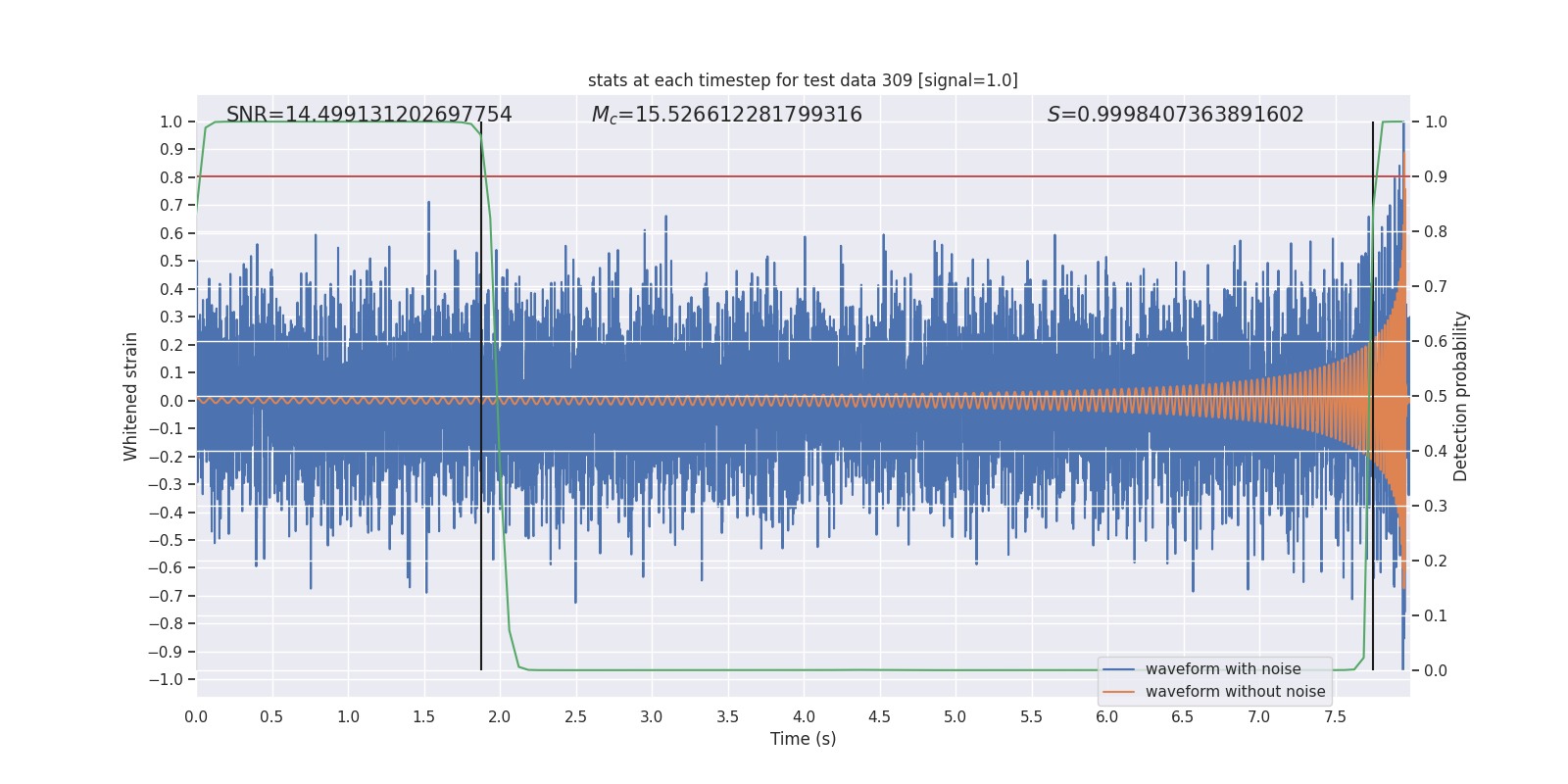The image size is (1568, 784).
Task: Click the 'Whitened strain' y-axis label
Action: 131,397
